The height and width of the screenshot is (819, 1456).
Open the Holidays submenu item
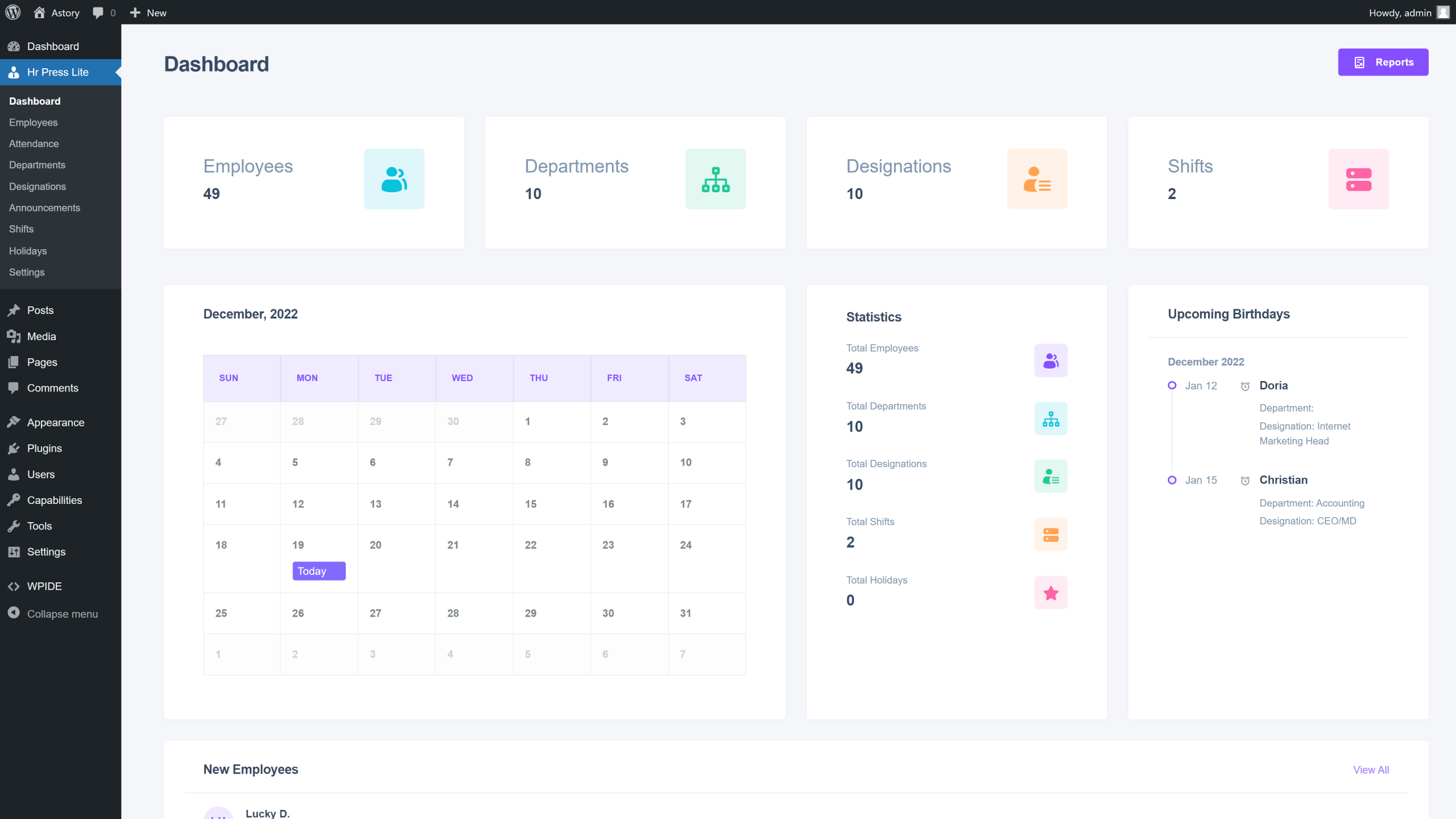28,251
